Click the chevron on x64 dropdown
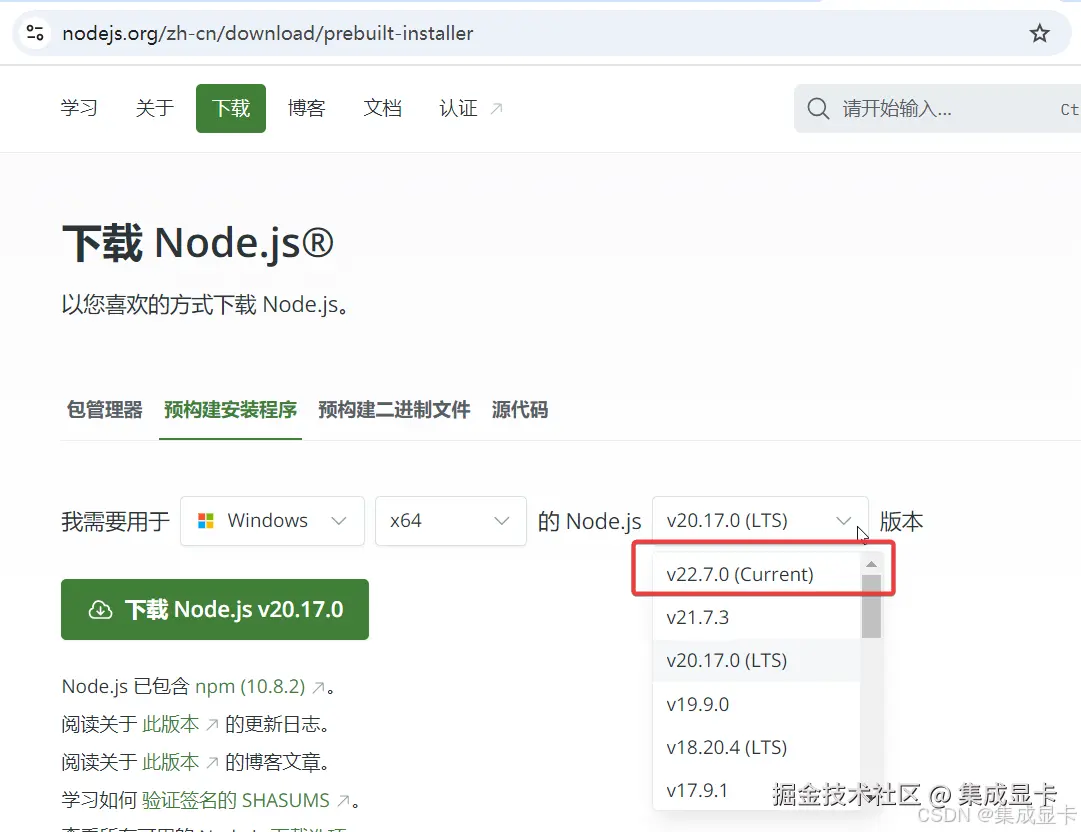1081x832 pixels. (x=502, y=521)
